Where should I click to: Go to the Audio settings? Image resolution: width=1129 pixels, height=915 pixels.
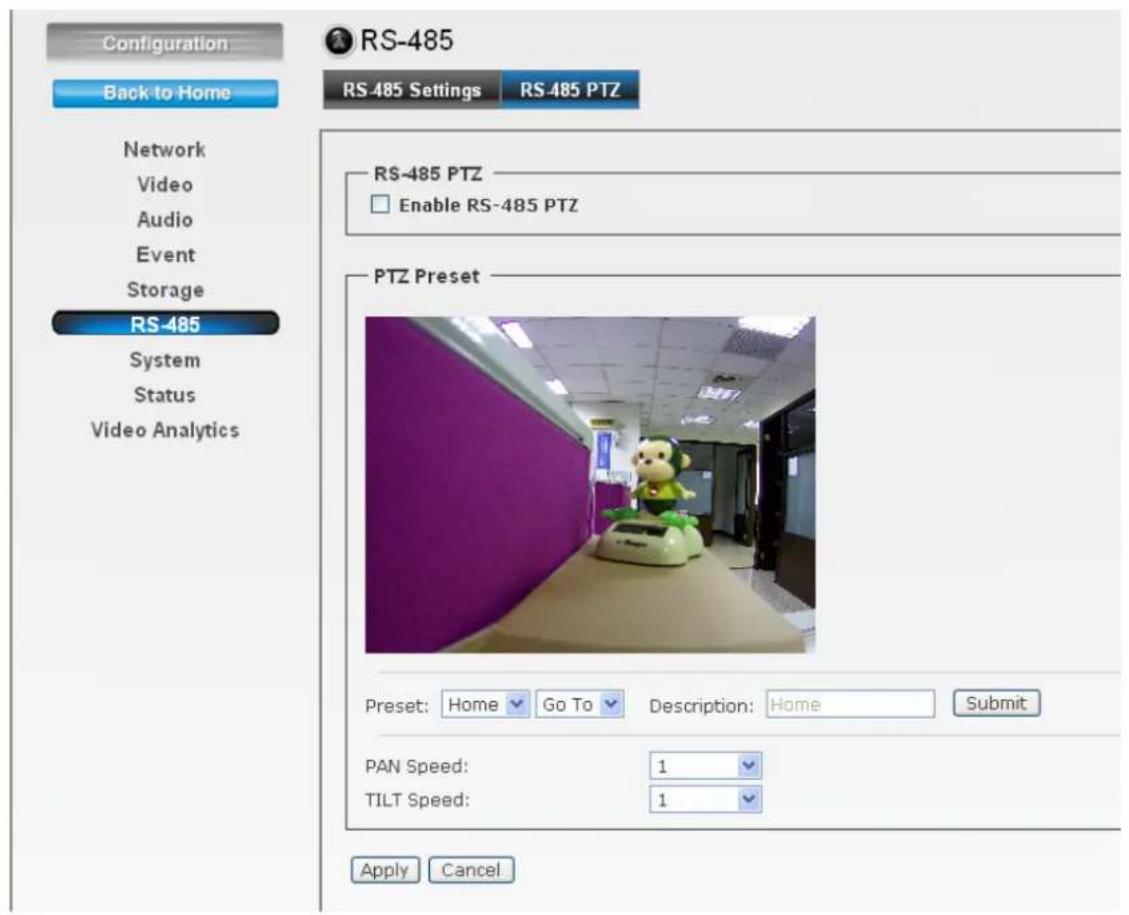point(165,220)
